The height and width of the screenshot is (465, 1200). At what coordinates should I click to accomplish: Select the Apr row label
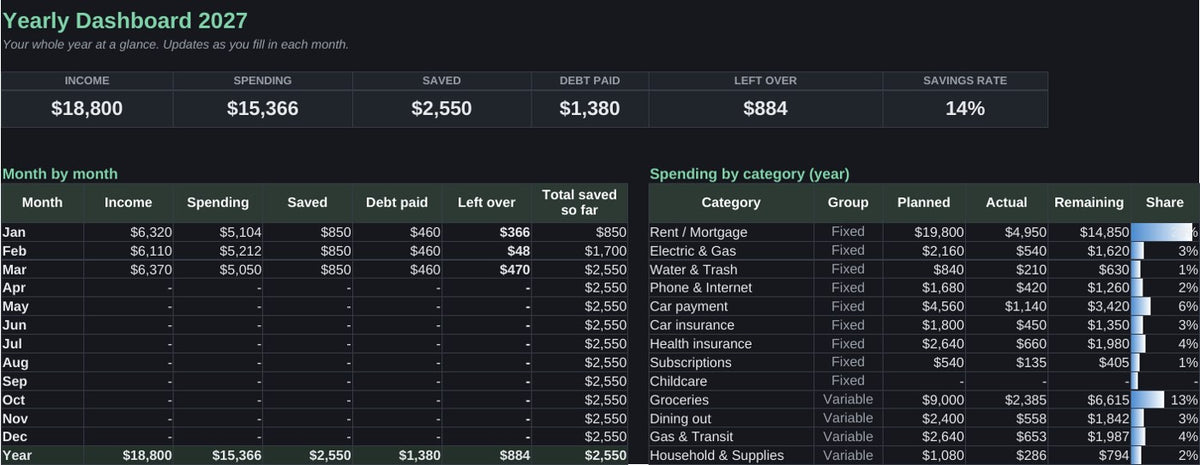(x=42, y=288)
